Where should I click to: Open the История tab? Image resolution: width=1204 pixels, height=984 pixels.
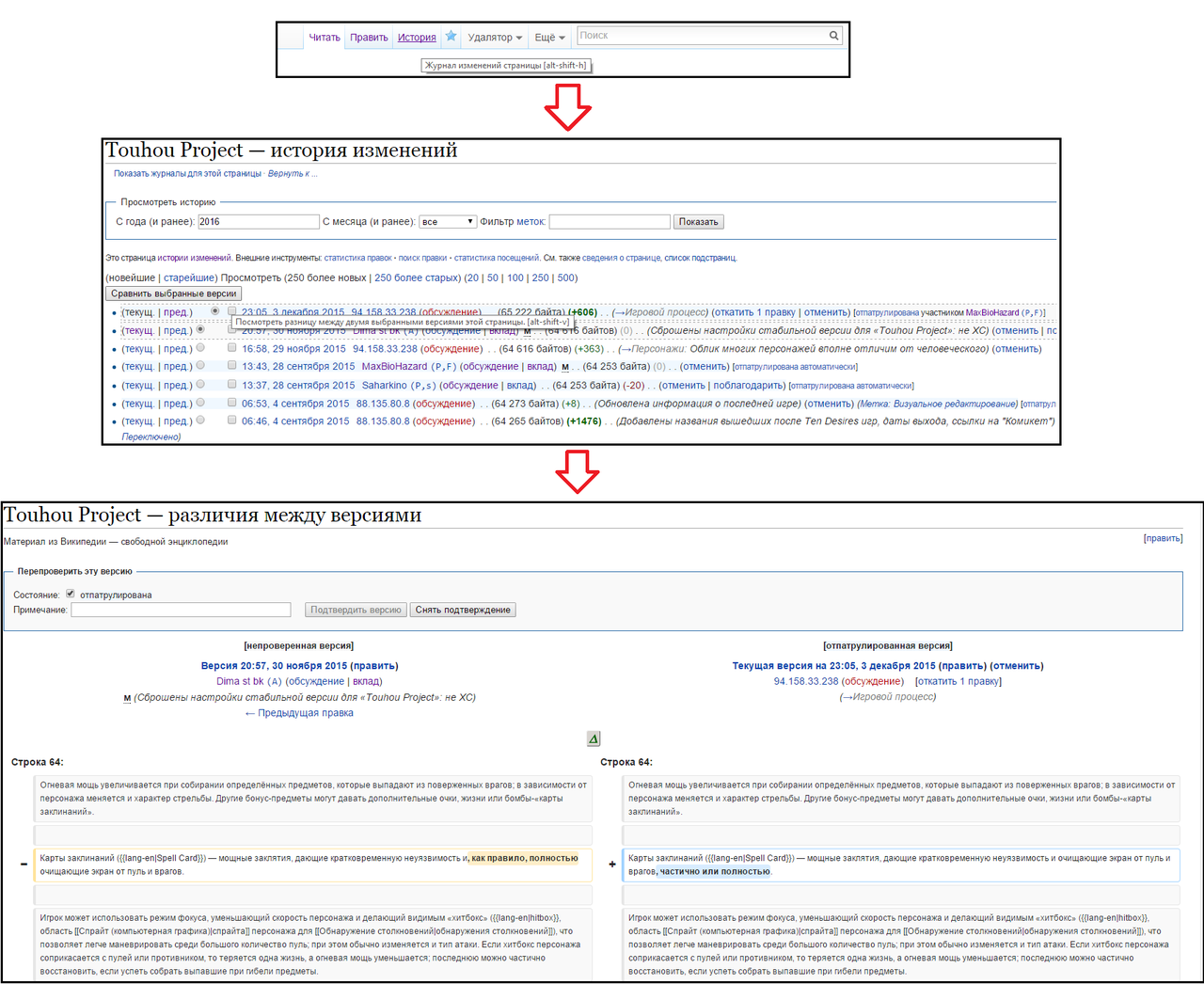[x=417, y=38]
